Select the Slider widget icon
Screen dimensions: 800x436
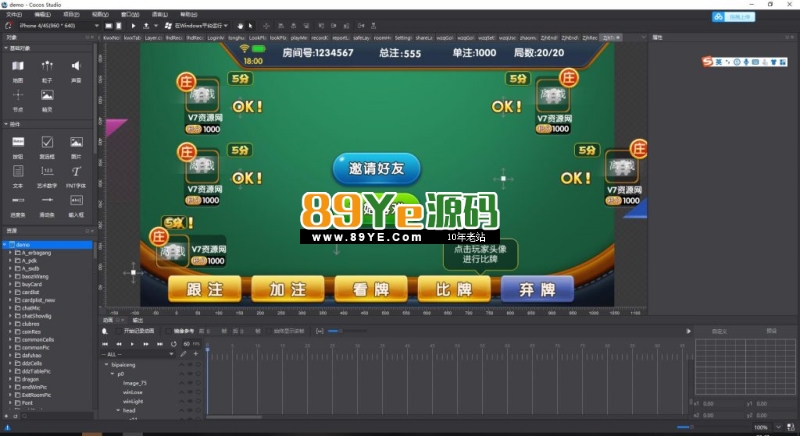pos(47,200)
